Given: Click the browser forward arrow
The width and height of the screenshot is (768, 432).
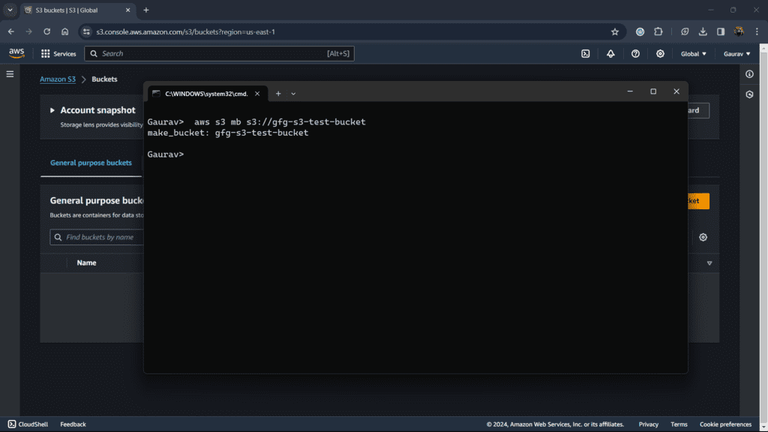Looking at the screenshot, I should tap(29, 31).
